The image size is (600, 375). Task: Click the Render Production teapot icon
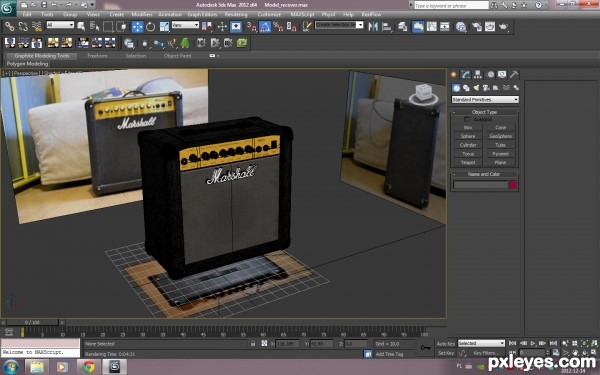[504, 26]
